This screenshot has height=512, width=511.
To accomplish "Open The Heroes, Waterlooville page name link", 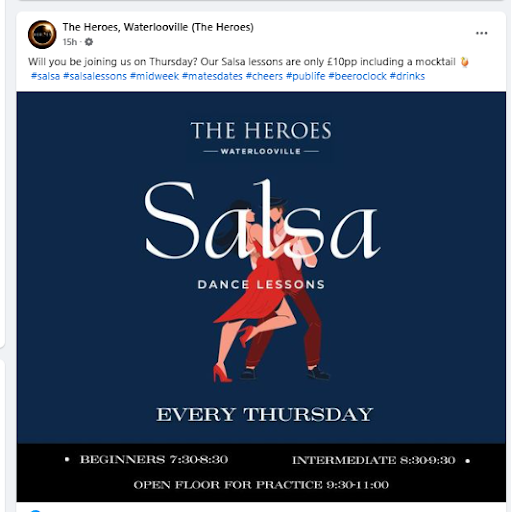I will pos(158,27).
